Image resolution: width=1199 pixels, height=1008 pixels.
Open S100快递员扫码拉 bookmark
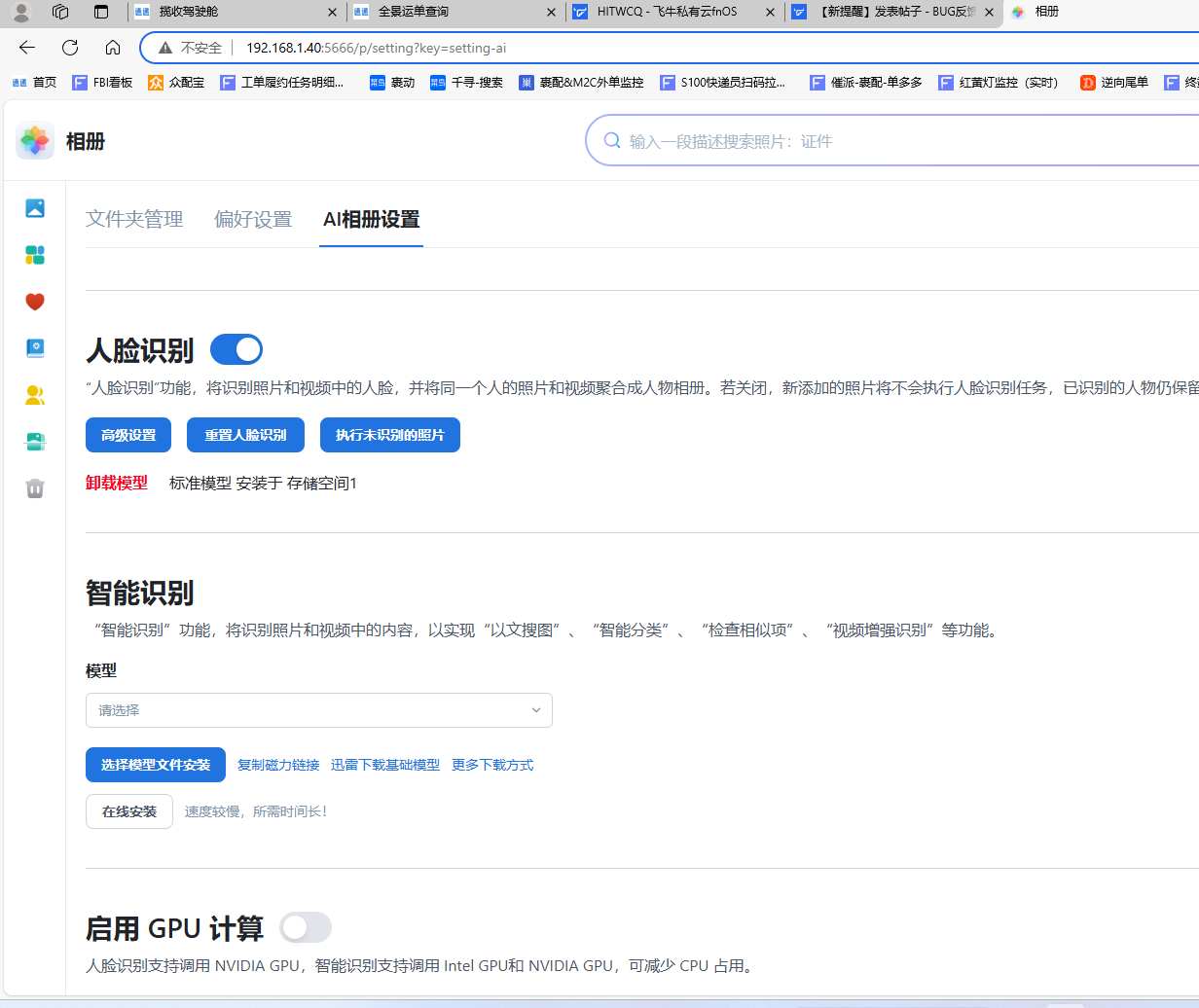click(x=723, y=83)
